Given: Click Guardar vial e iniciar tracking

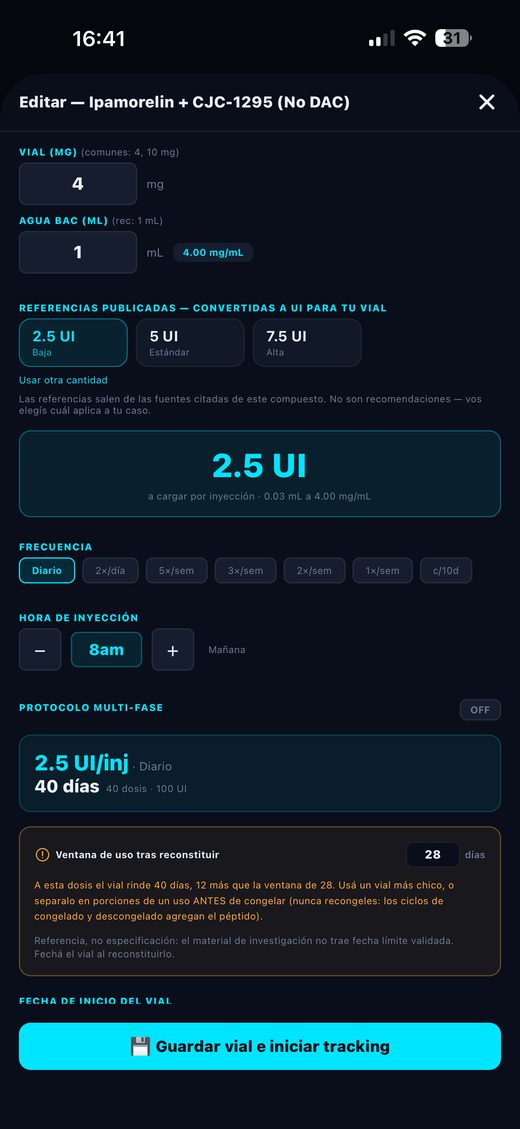Looking at the screenshot, I should (x=260, y=1046).
